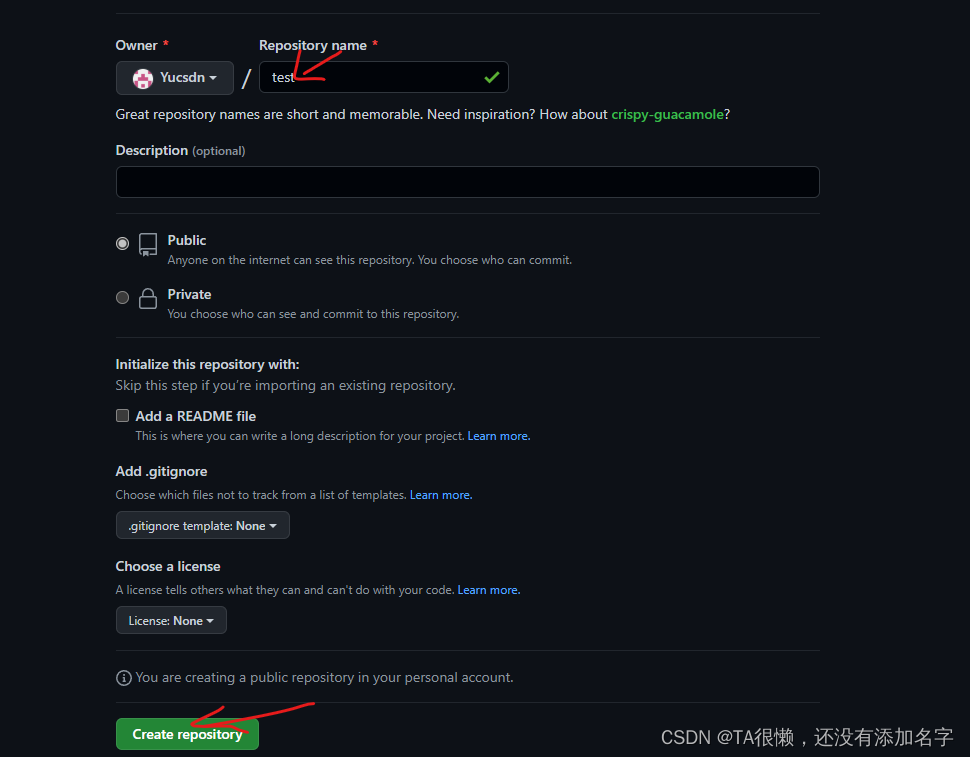Click the Add a README file label
Image resolution: width=970 pixels, height=757 pixels.
(x=195, y=416)
